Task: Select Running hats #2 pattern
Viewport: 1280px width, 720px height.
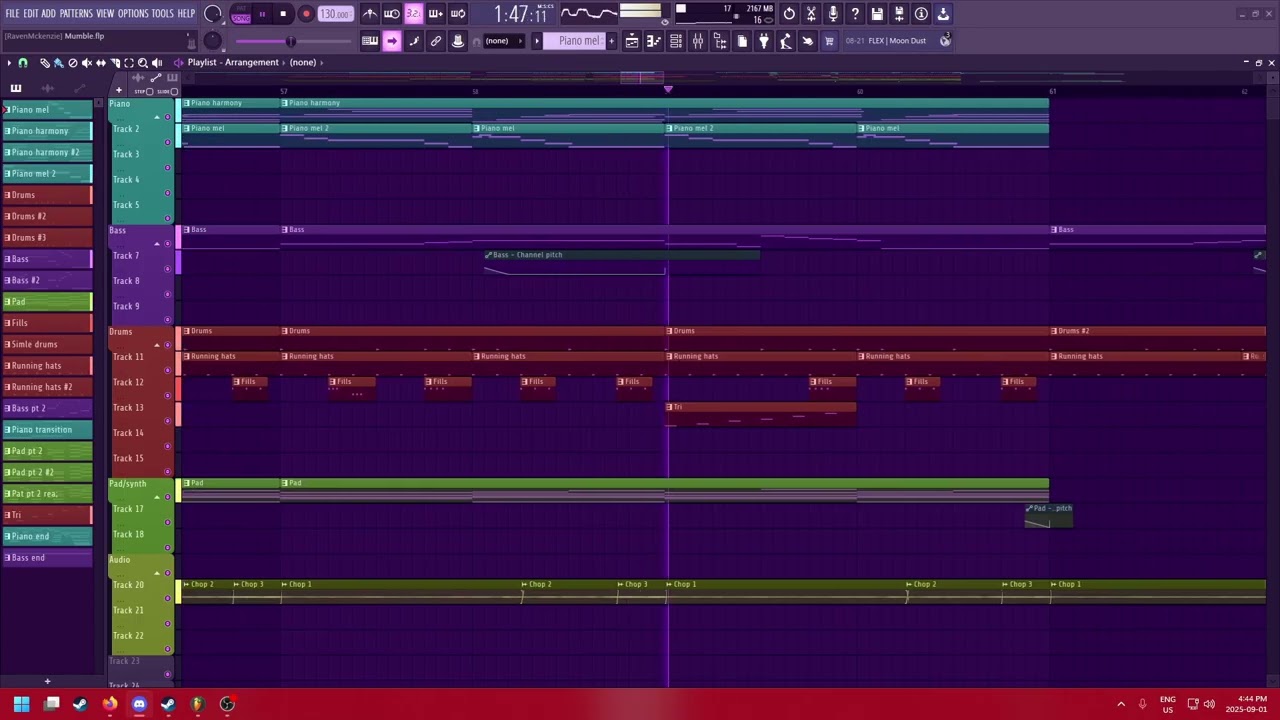Action: [x=46, y=387]
